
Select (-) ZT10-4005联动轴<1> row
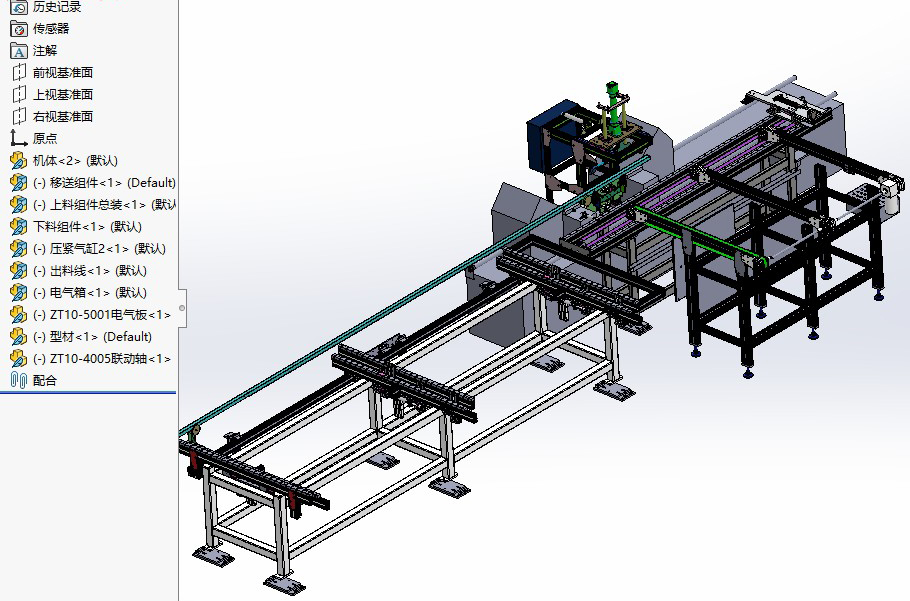click(102, 359)
